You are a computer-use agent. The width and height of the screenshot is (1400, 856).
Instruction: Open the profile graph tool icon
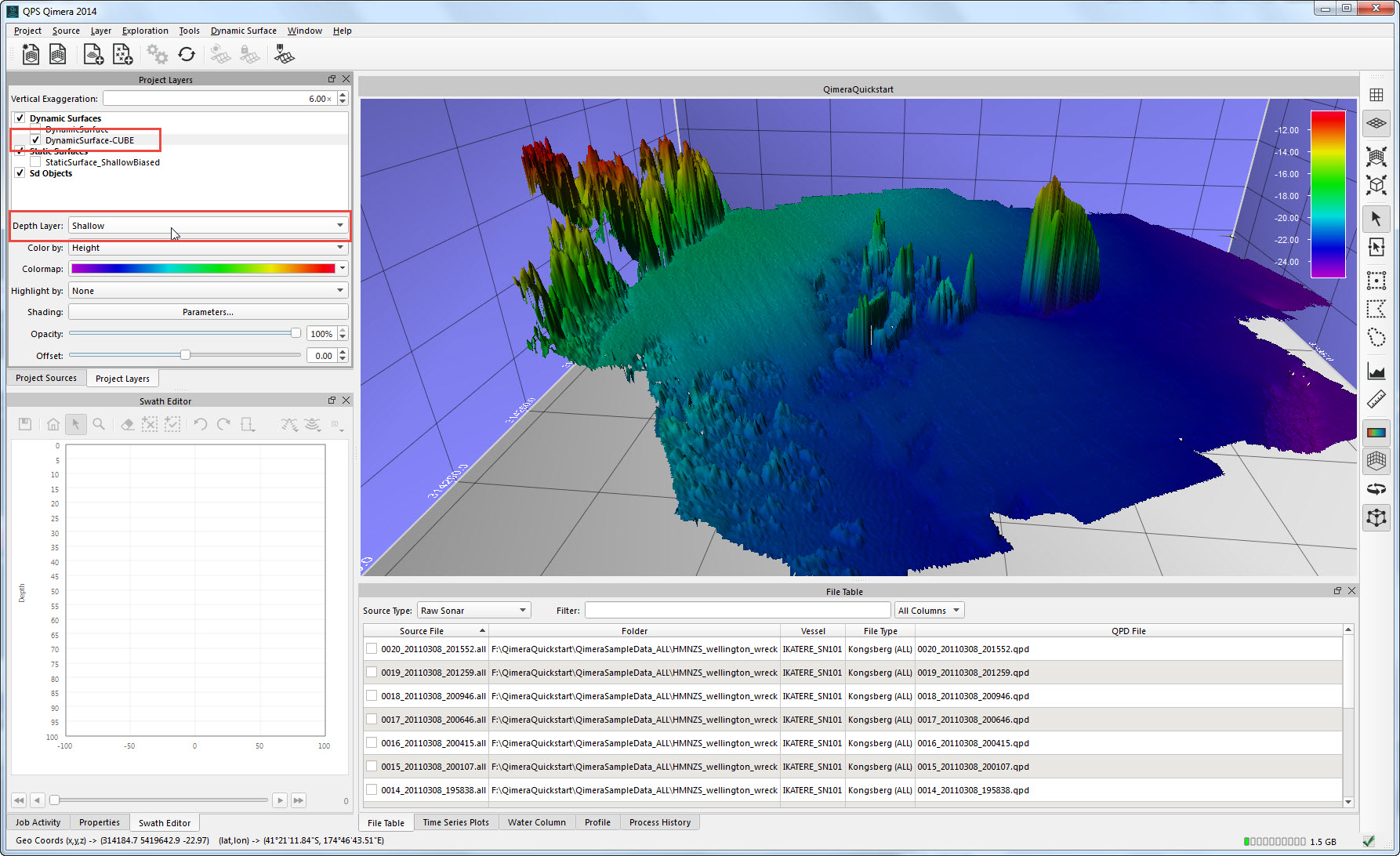(x=1376, y=371)
